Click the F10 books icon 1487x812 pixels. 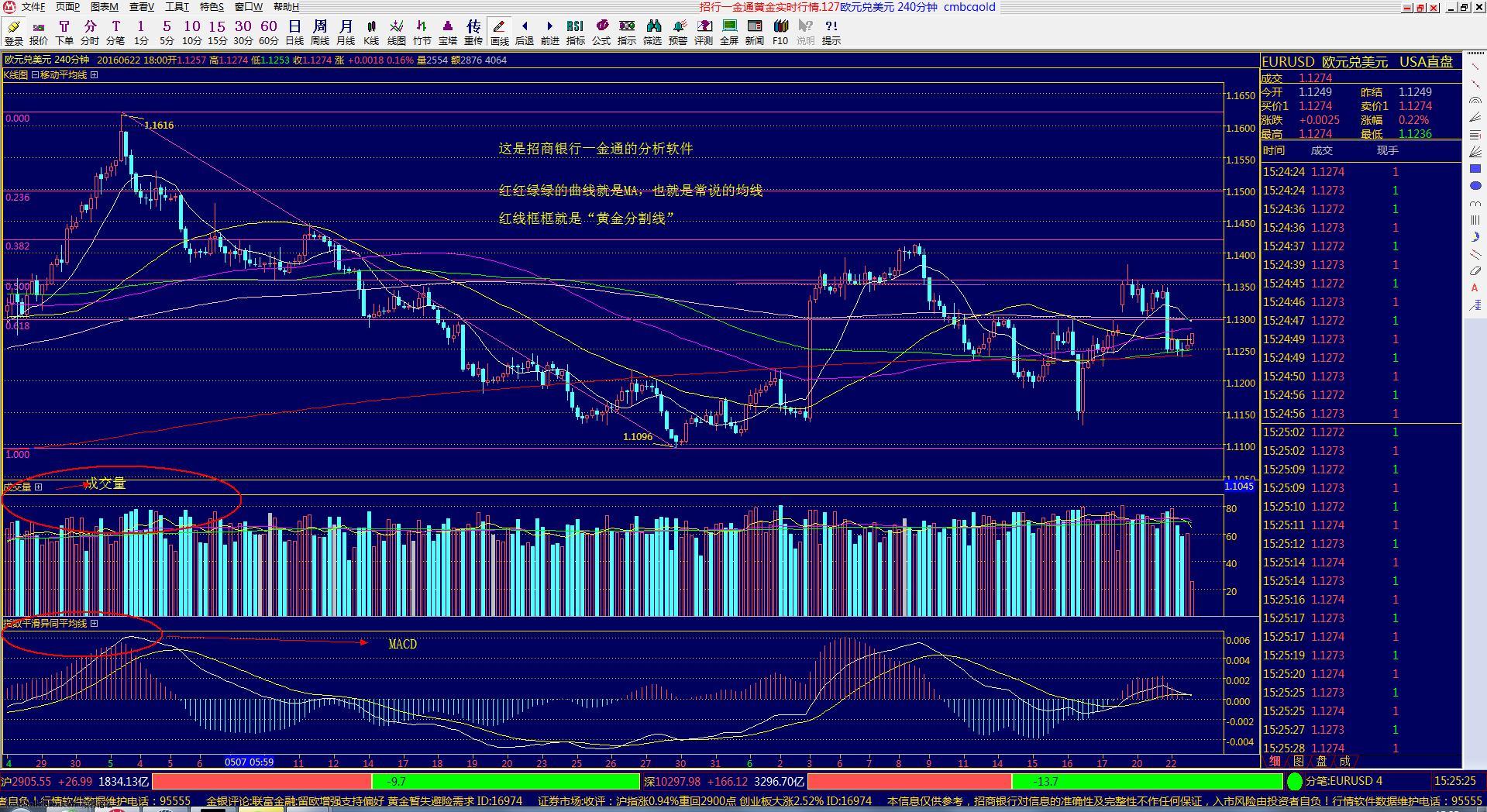click(780, 33)
